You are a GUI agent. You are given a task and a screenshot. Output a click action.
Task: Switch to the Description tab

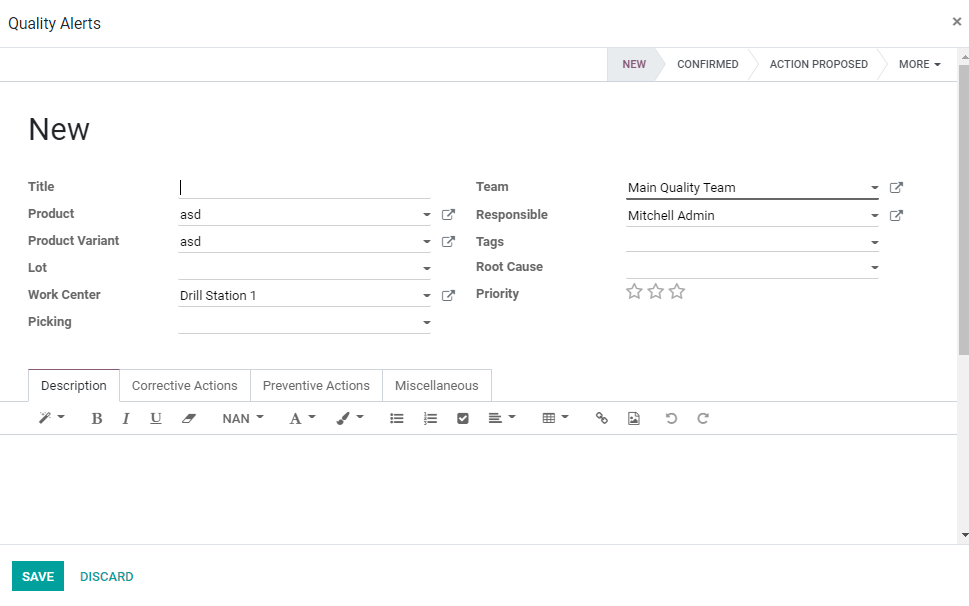coord(74,385)
